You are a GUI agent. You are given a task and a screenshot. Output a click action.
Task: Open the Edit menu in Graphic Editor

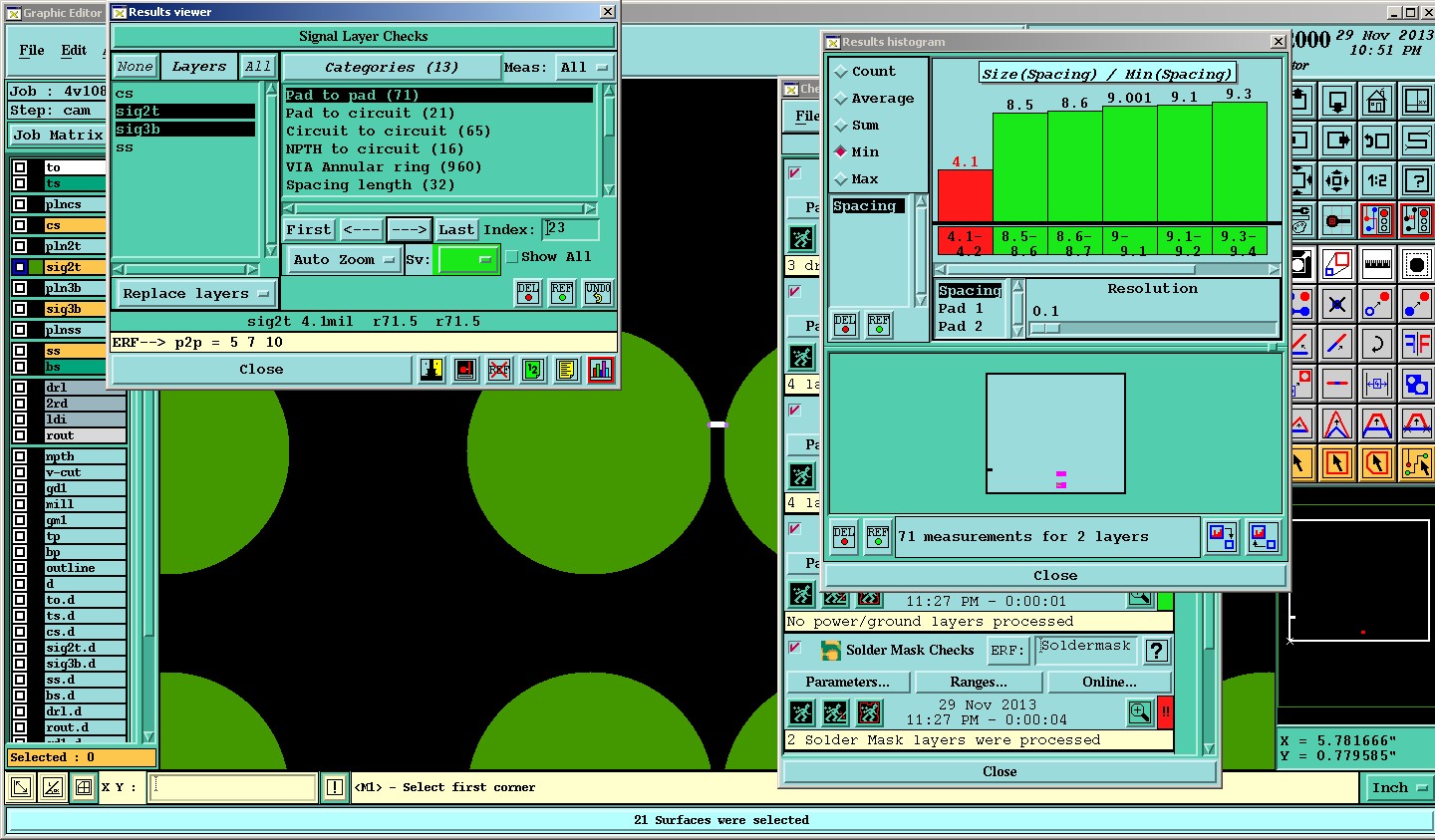[75, 50]
